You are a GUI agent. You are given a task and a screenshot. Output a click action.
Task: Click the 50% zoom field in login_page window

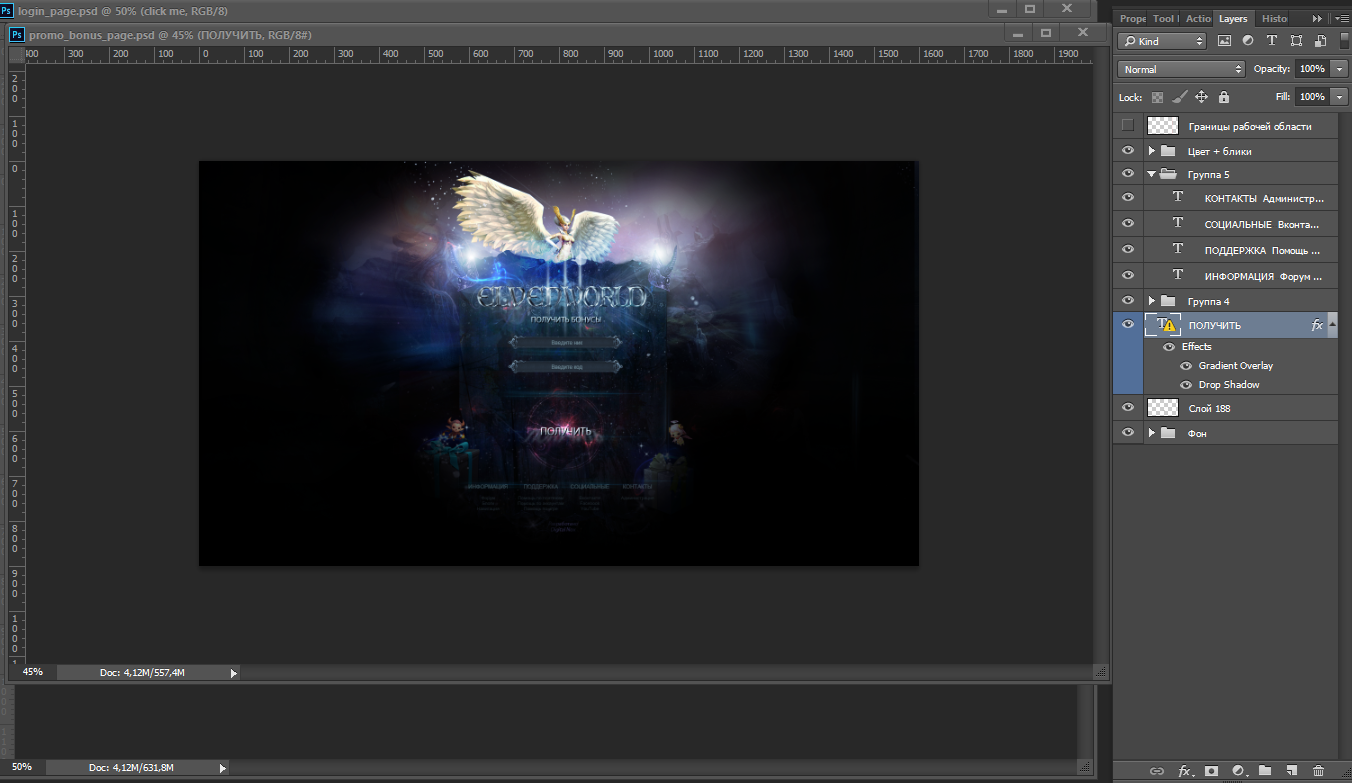tap(22, 767)
